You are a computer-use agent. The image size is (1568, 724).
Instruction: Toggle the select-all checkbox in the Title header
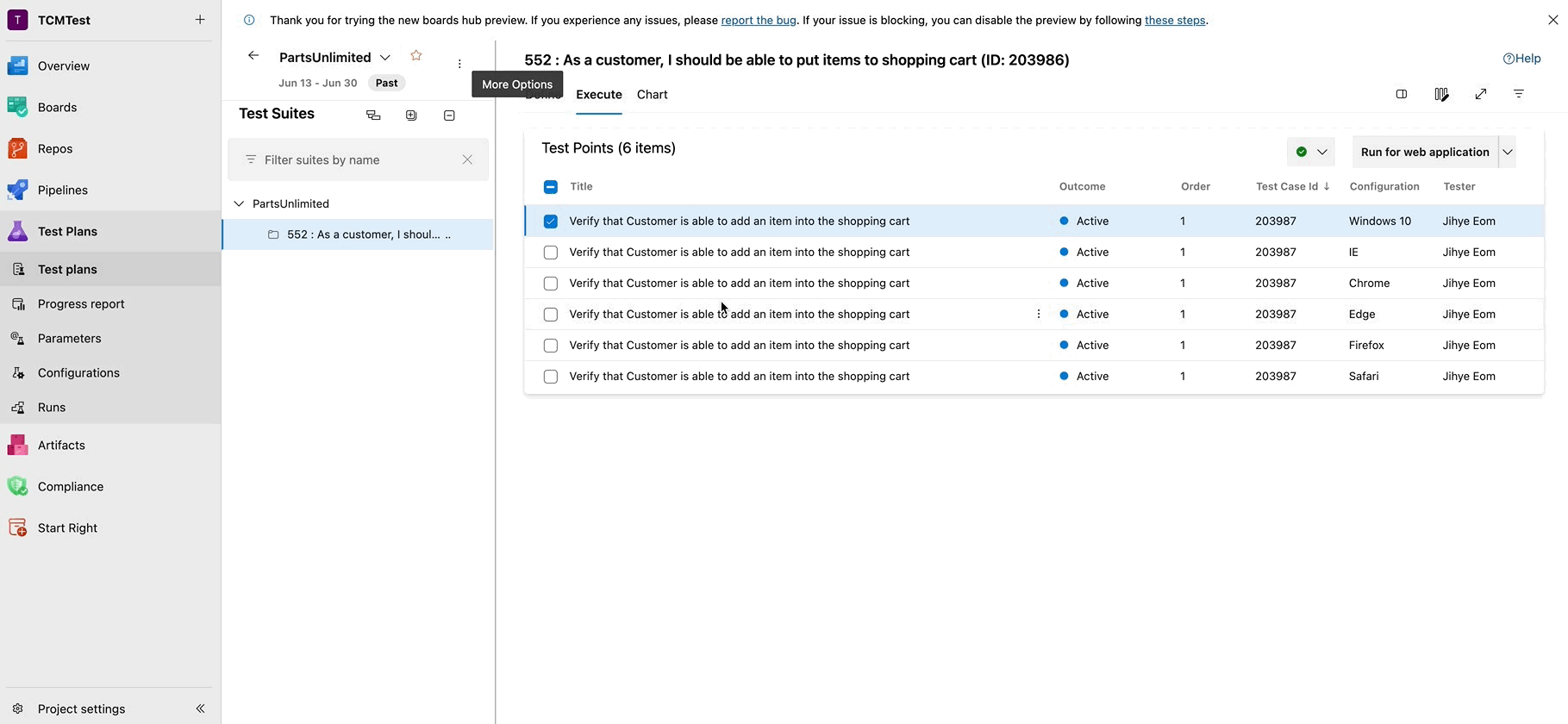(551, 187)
